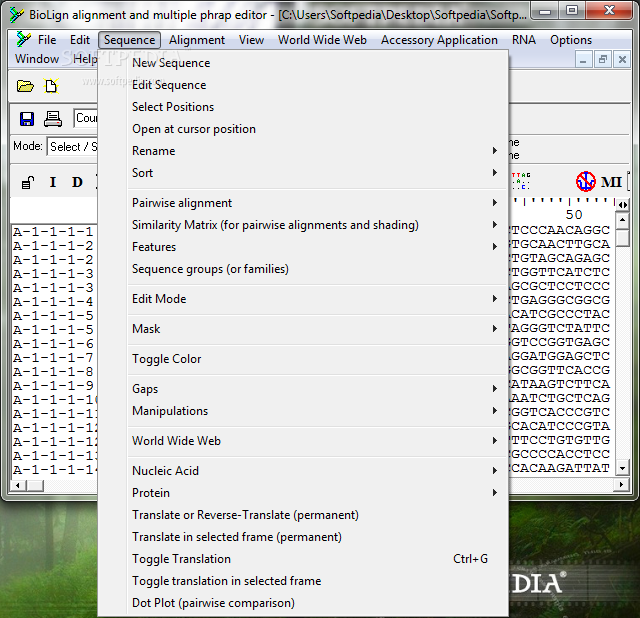Click horizontal scrollbar left arrow
Image resolution: width=640 pixels, height=618 pixels.
(18, 485)
